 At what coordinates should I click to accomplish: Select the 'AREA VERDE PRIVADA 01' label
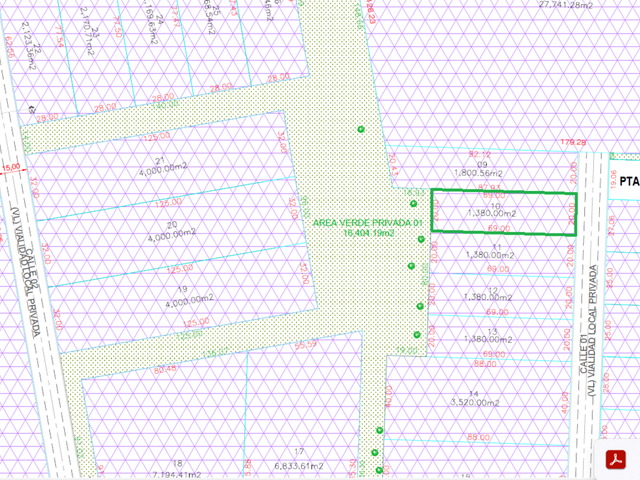coord(367,223)
